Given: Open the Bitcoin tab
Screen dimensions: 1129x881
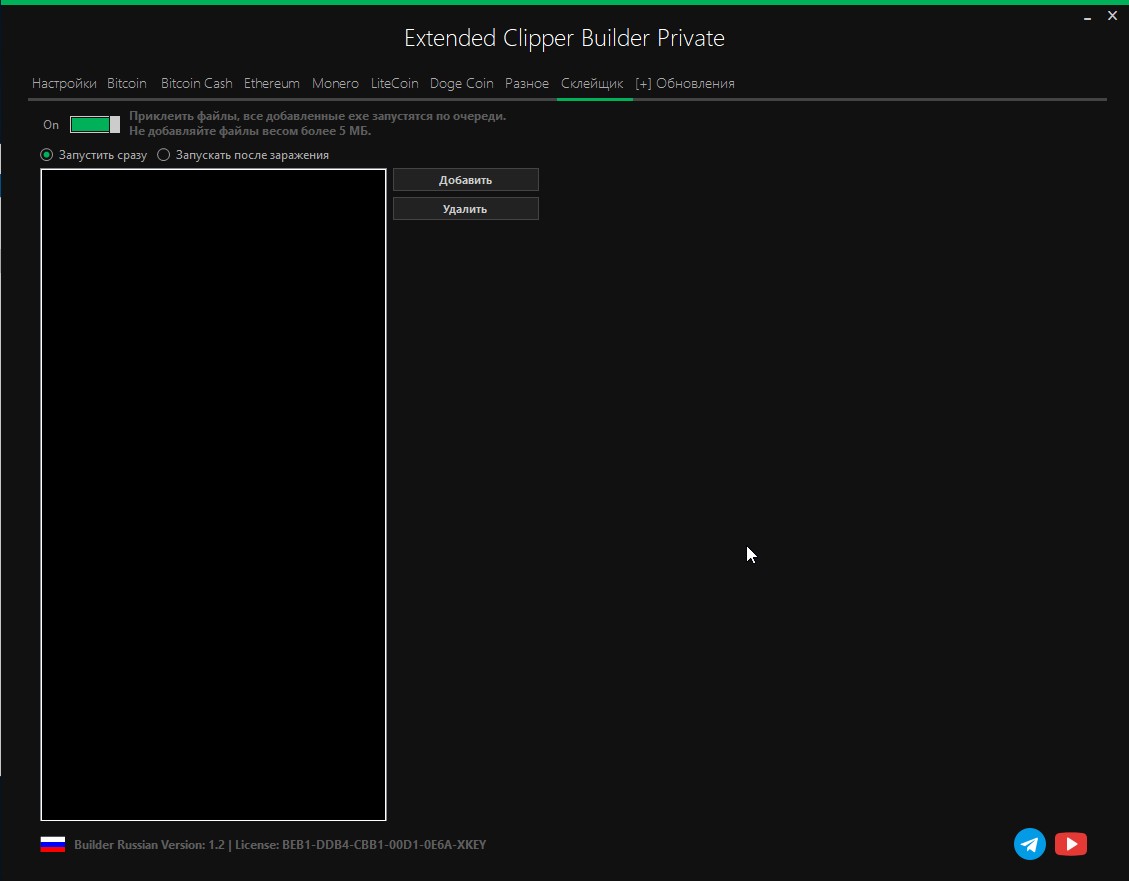Looking at the screenshot, I should tap(127, 83).
